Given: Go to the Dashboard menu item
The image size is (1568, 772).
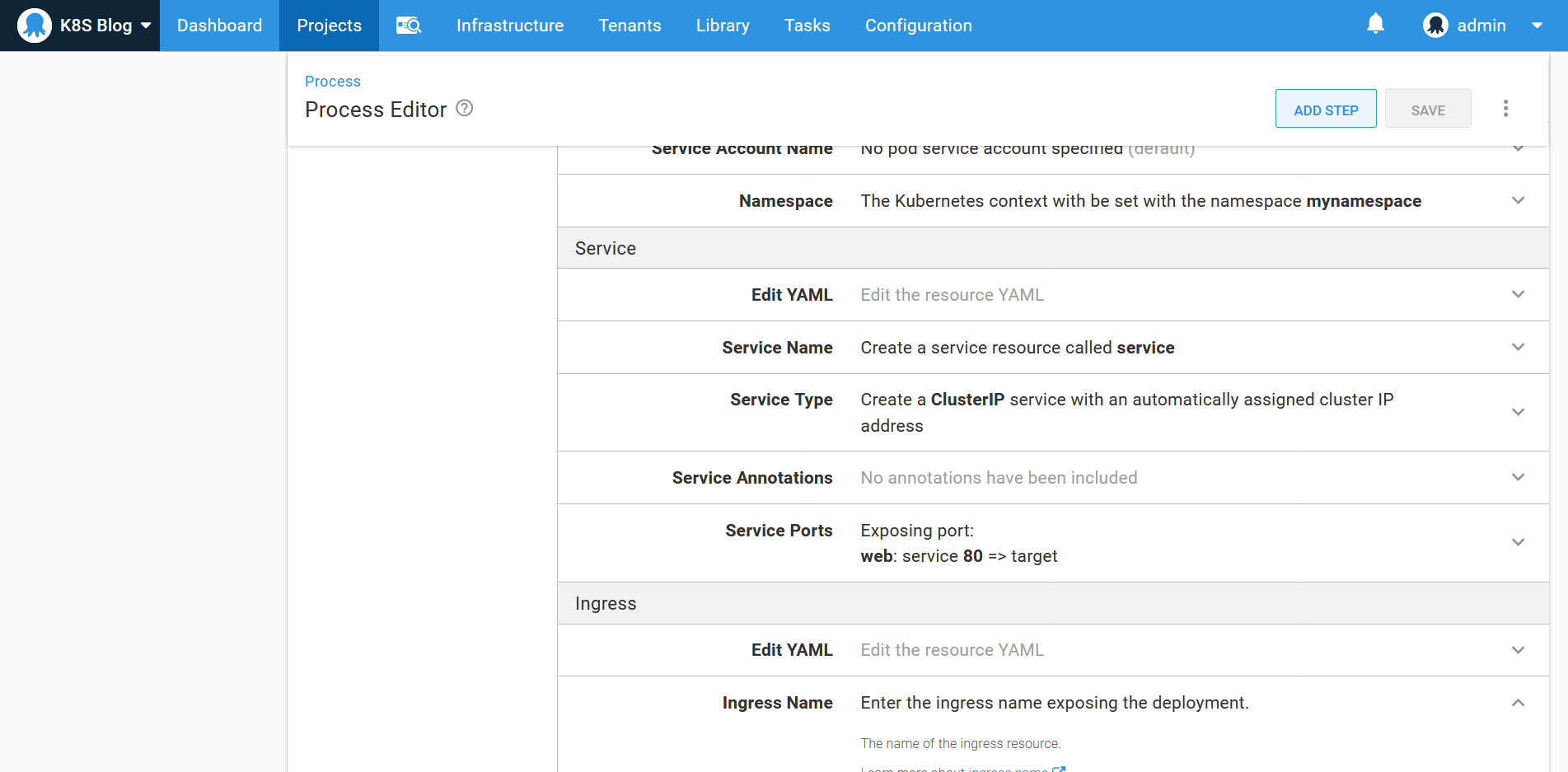Looking at the screenshot, I should [x=219, y=26].
